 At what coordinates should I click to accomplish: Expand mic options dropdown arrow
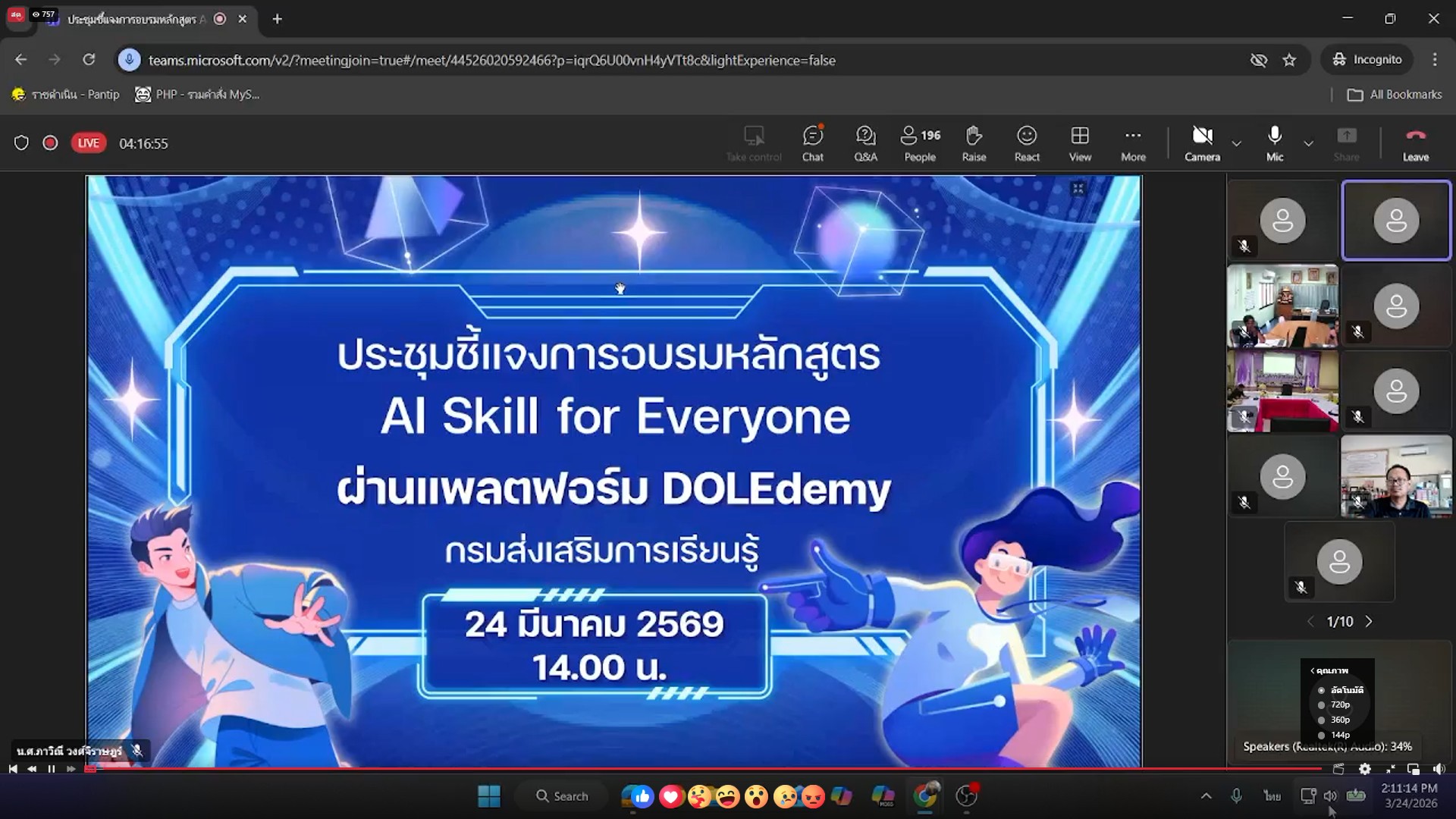[x=1309, y=143]
